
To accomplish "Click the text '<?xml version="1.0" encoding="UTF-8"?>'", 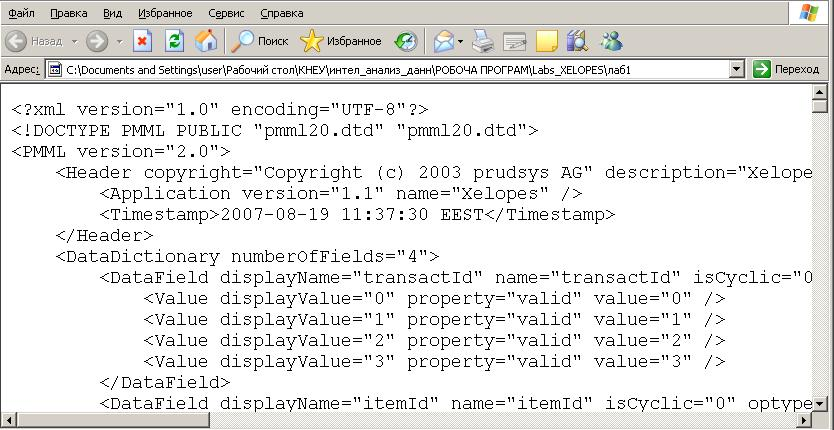I will coord(220,110).
